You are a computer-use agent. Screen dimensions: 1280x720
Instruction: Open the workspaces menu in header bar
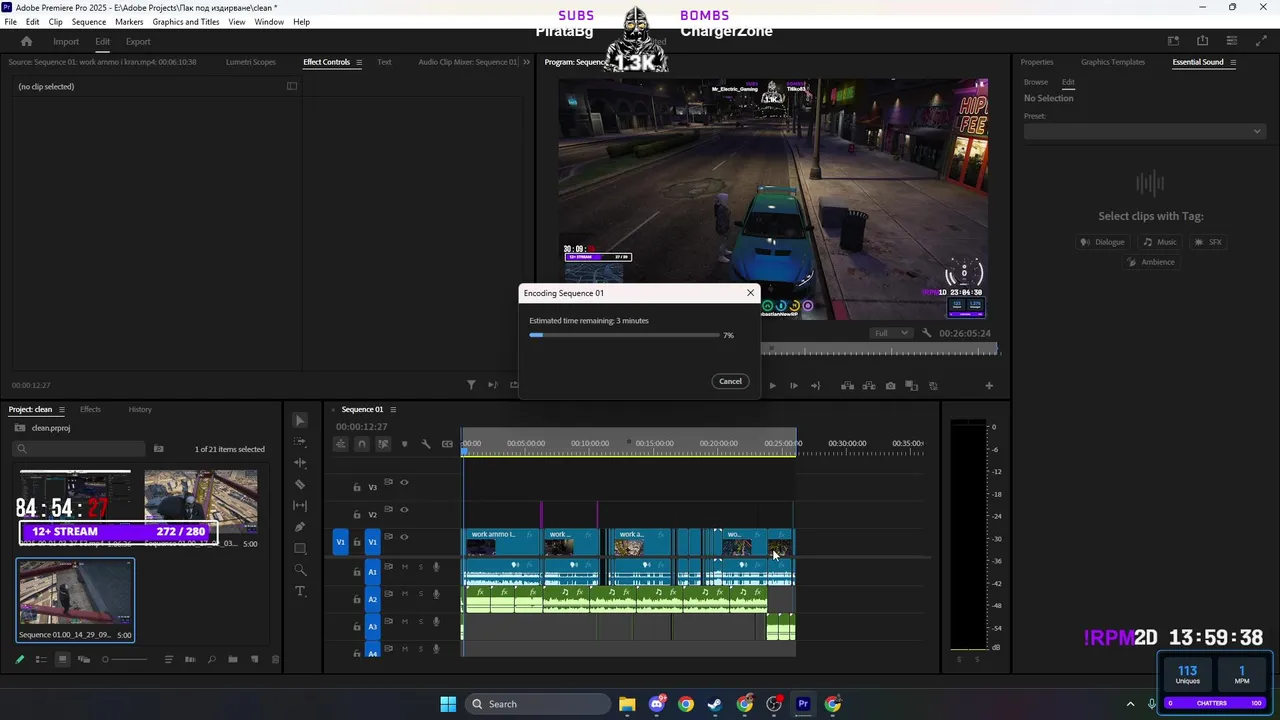1174,41
